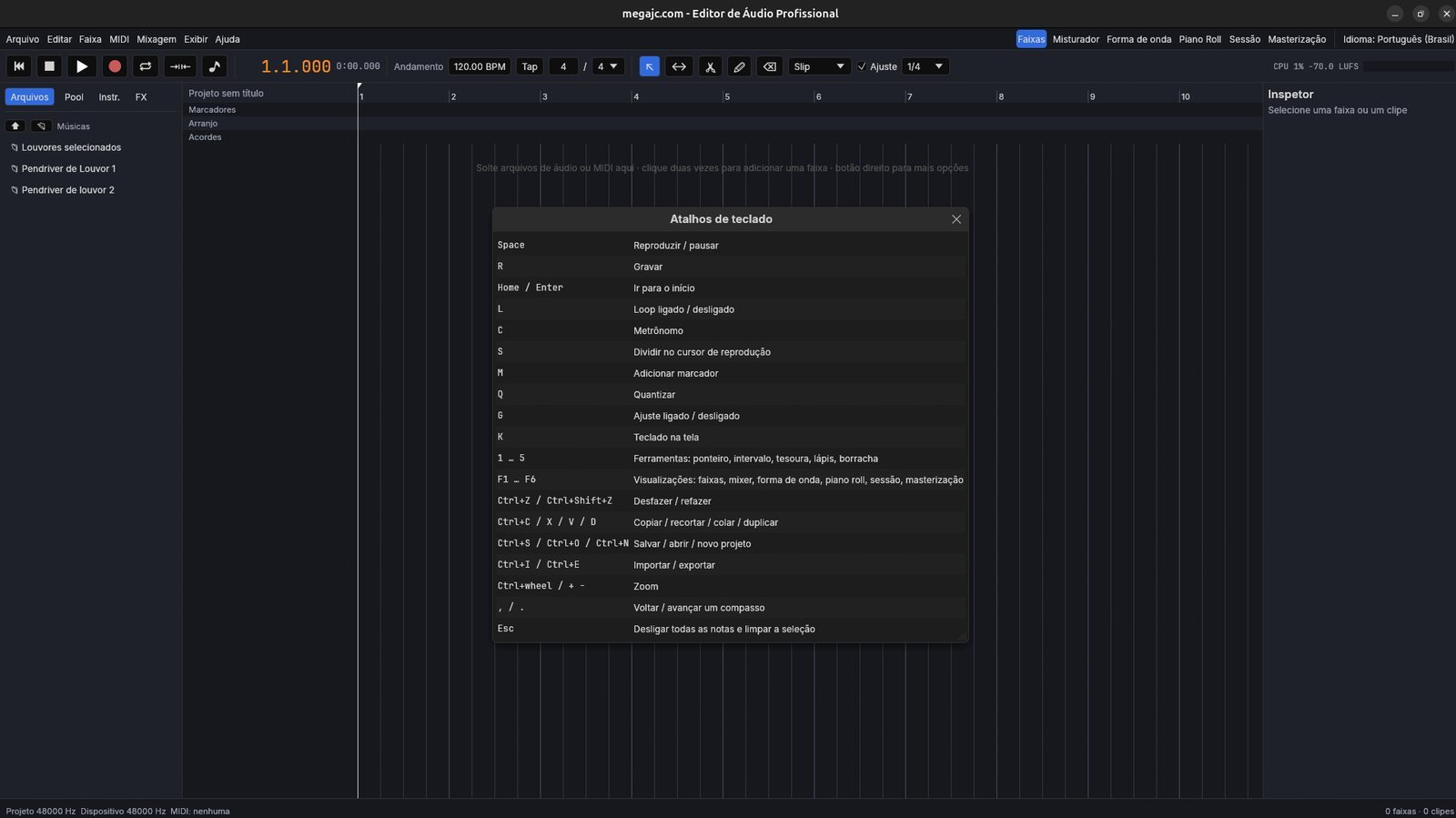
Task: Toggle the loop button in transport
Action: (146, 66)
